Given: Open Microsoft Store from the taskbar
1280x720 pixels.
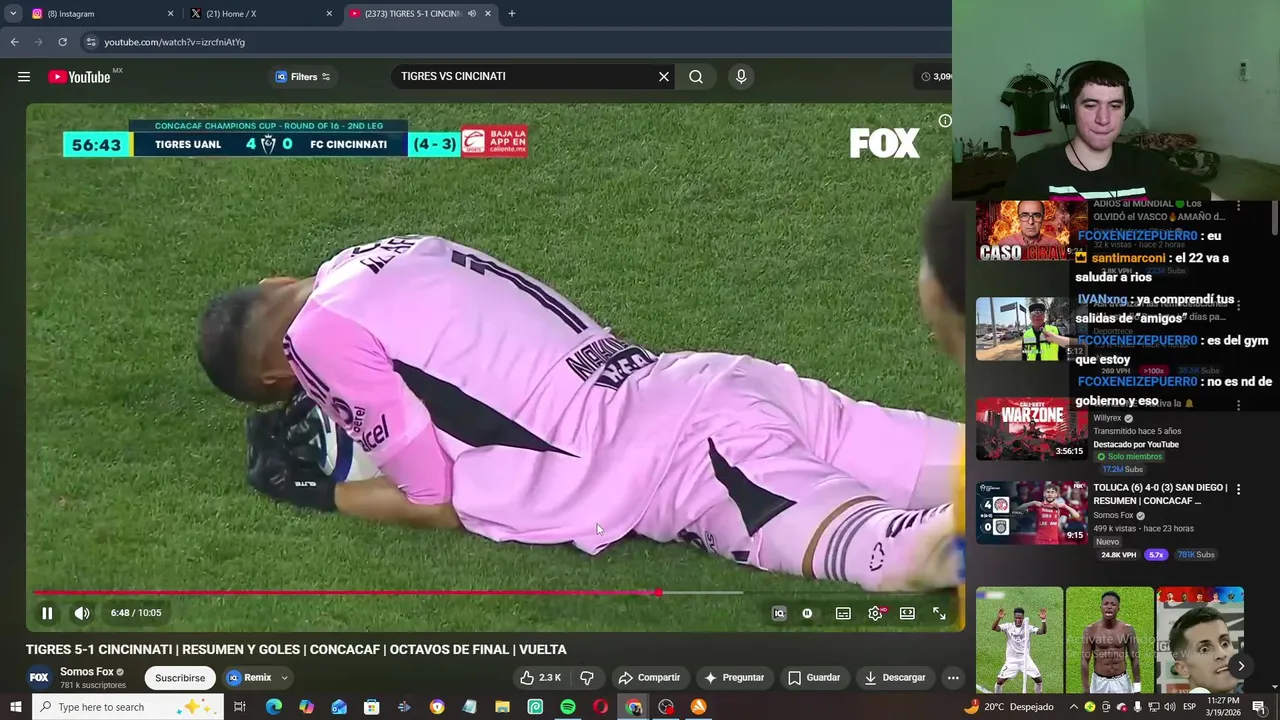Looking at the screenshot, I should coord(371,707).
